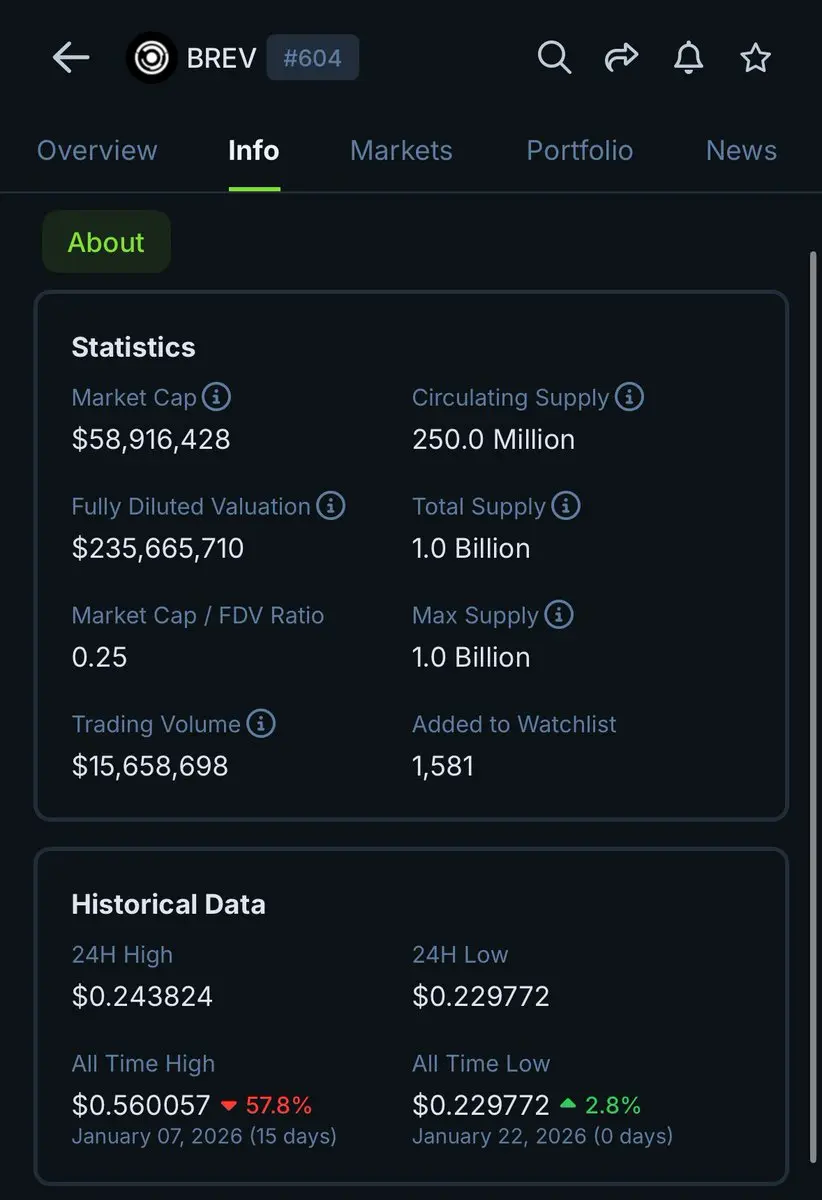Image resolution: width=822 pixels, height=1200 pixels.
Task: Select the Info tab
Action: [254, 151]
